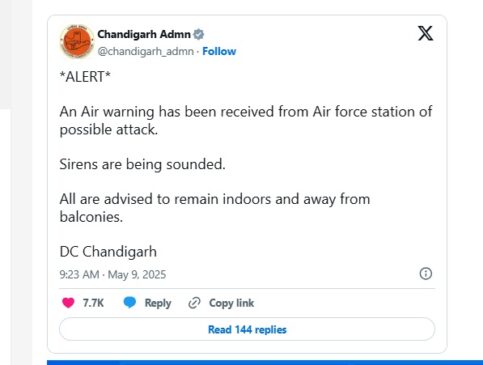Click the Air warning tweet paragraph
This screenshot has width=483, height=365.
[246, 121]
